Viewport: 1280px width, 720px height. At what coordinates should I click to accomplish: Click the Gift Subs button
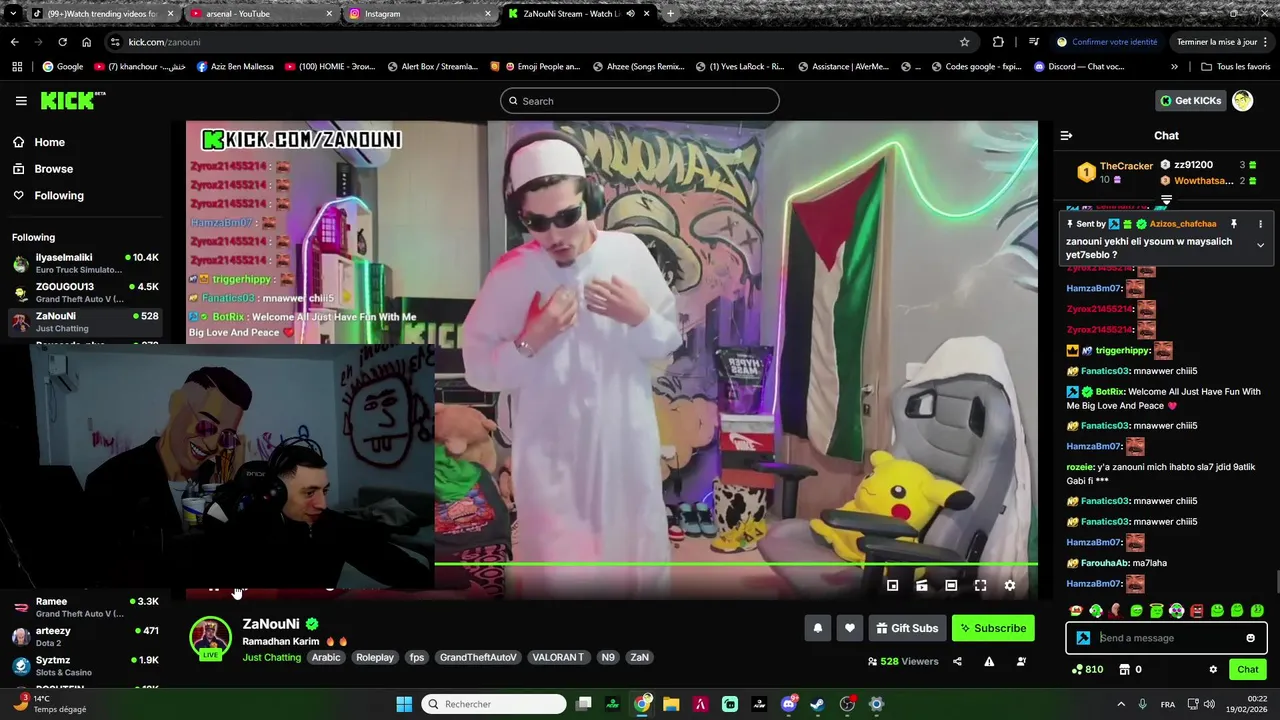(907, 628)
